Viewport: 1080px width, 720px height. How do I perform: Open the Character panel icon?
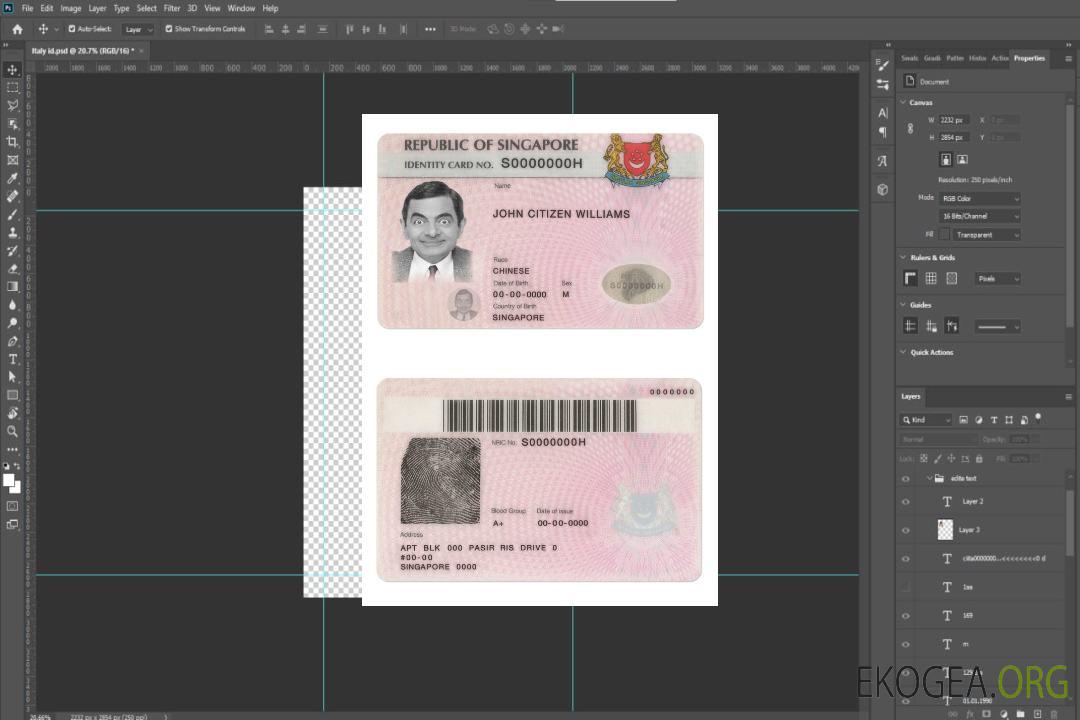coord(882,113)
